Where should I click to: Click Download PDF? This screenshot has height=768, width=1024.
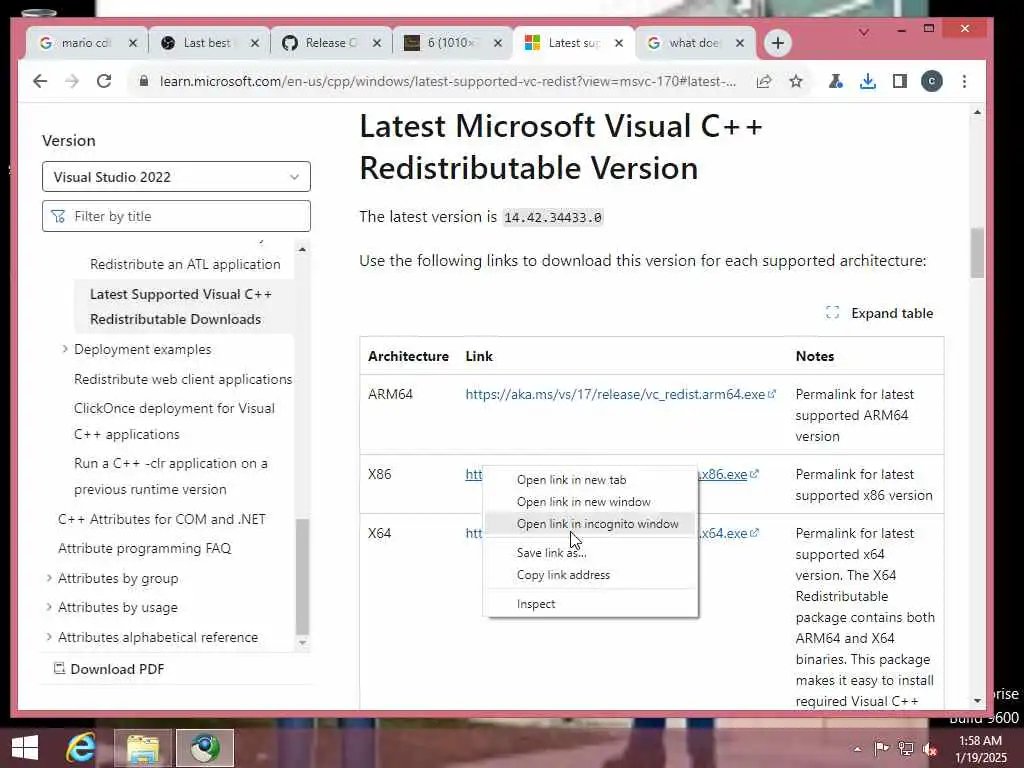[108, 669]
